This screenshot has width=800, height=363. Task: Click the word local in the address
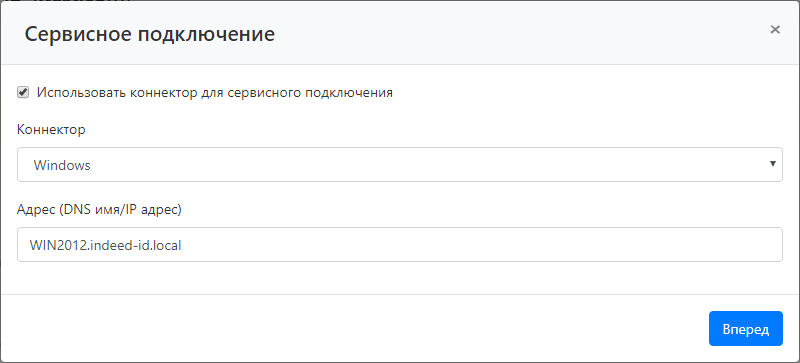click(x=168, y=245)
